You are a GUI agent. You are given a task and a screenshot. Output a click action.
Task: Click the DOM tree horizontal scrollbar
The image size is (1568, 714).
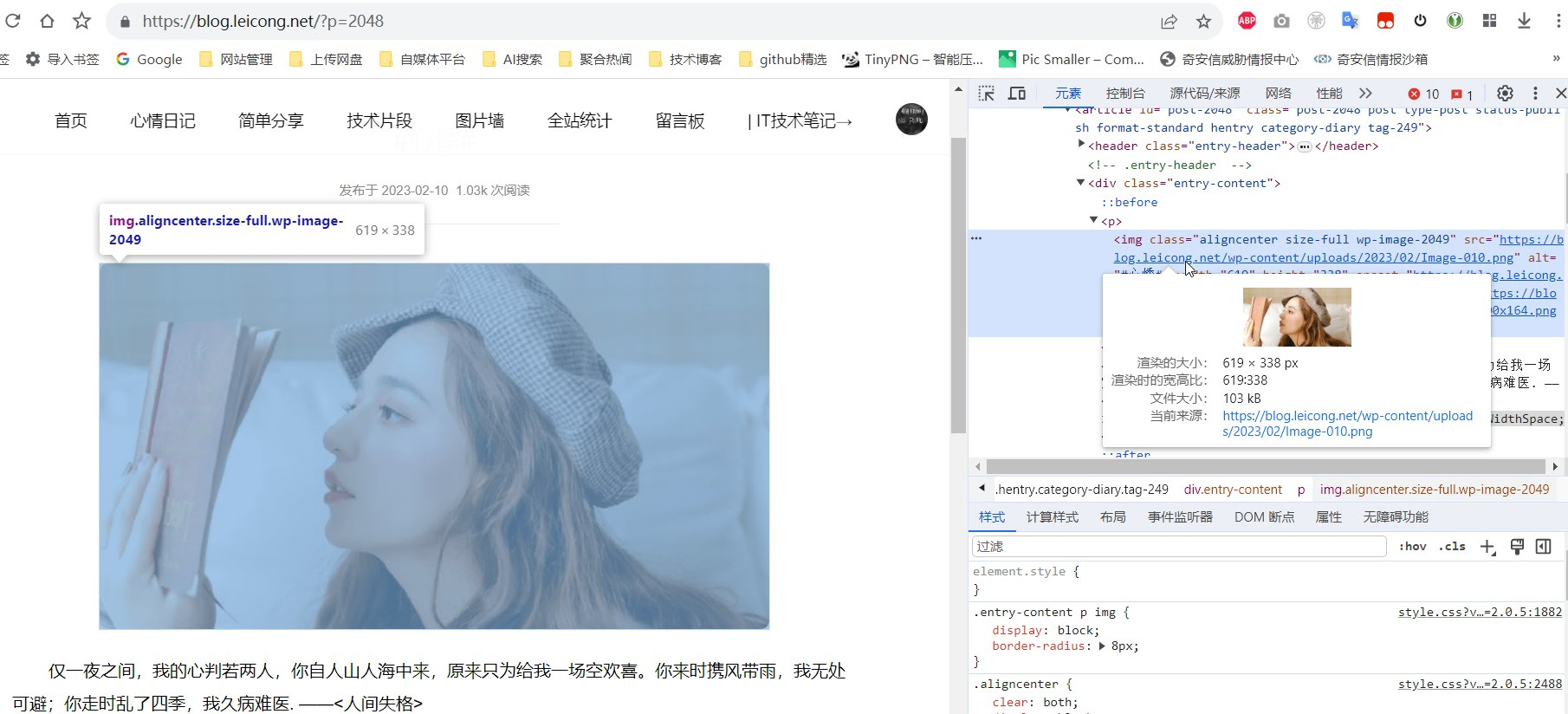click(1265, 467)
